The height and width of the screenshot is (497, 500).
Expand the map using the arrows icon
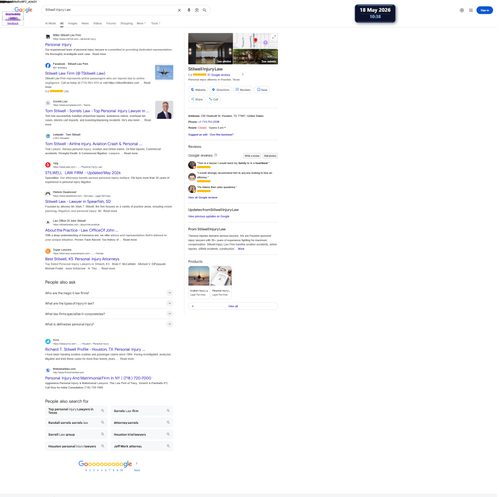click(x=275, y=37)
